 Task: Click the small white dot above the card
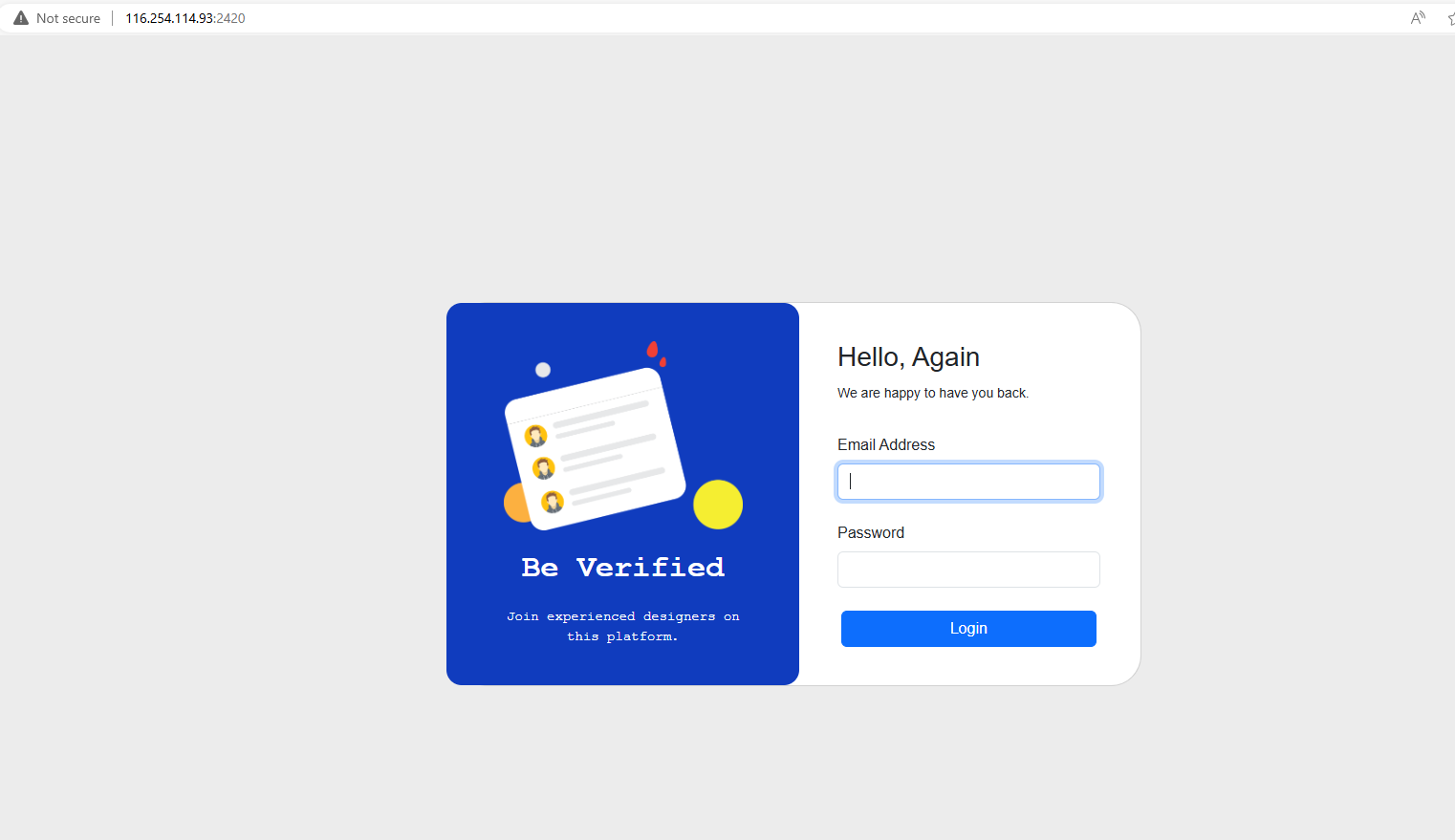[x=543, y=370]
